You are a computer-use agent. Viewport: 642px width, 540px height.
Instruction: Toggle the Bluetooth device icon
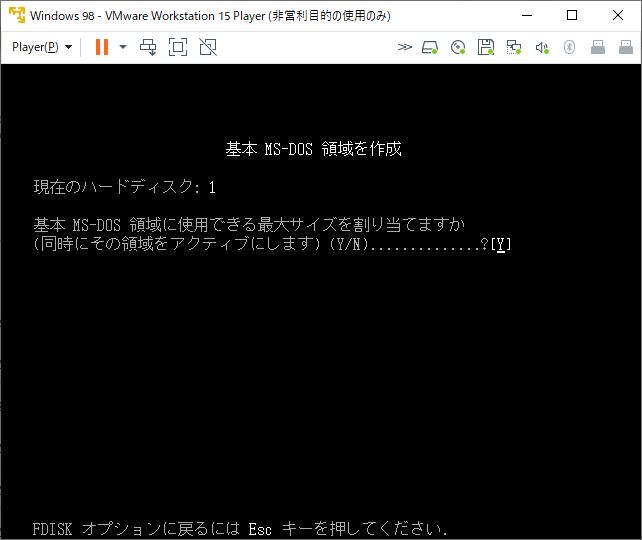pos(569,47)
